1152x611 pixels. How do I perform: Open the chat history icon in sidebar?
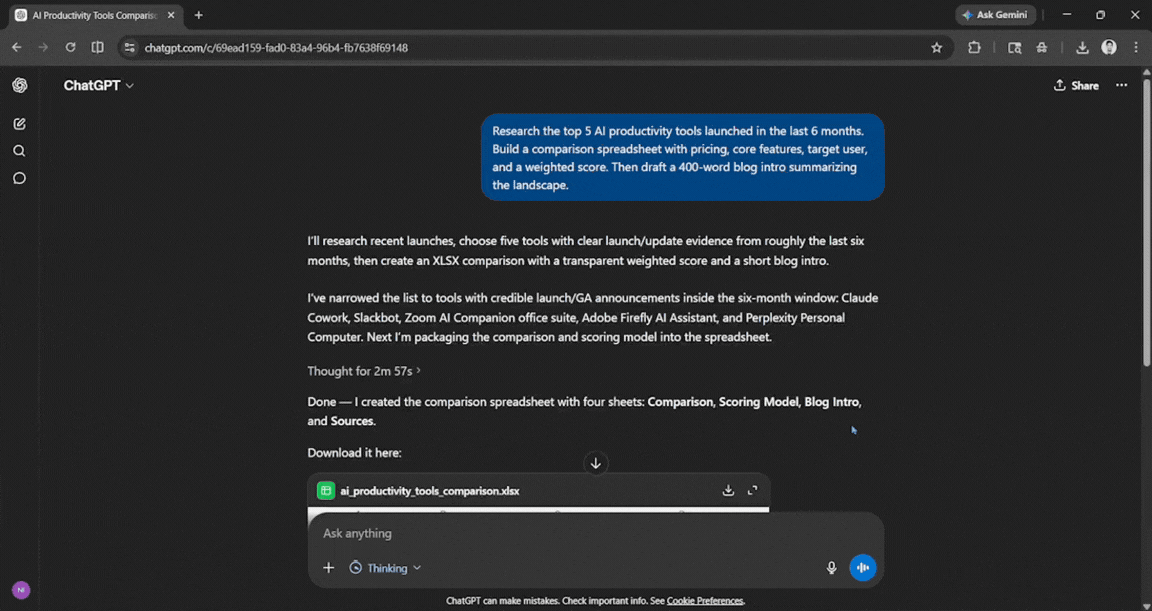19,177
